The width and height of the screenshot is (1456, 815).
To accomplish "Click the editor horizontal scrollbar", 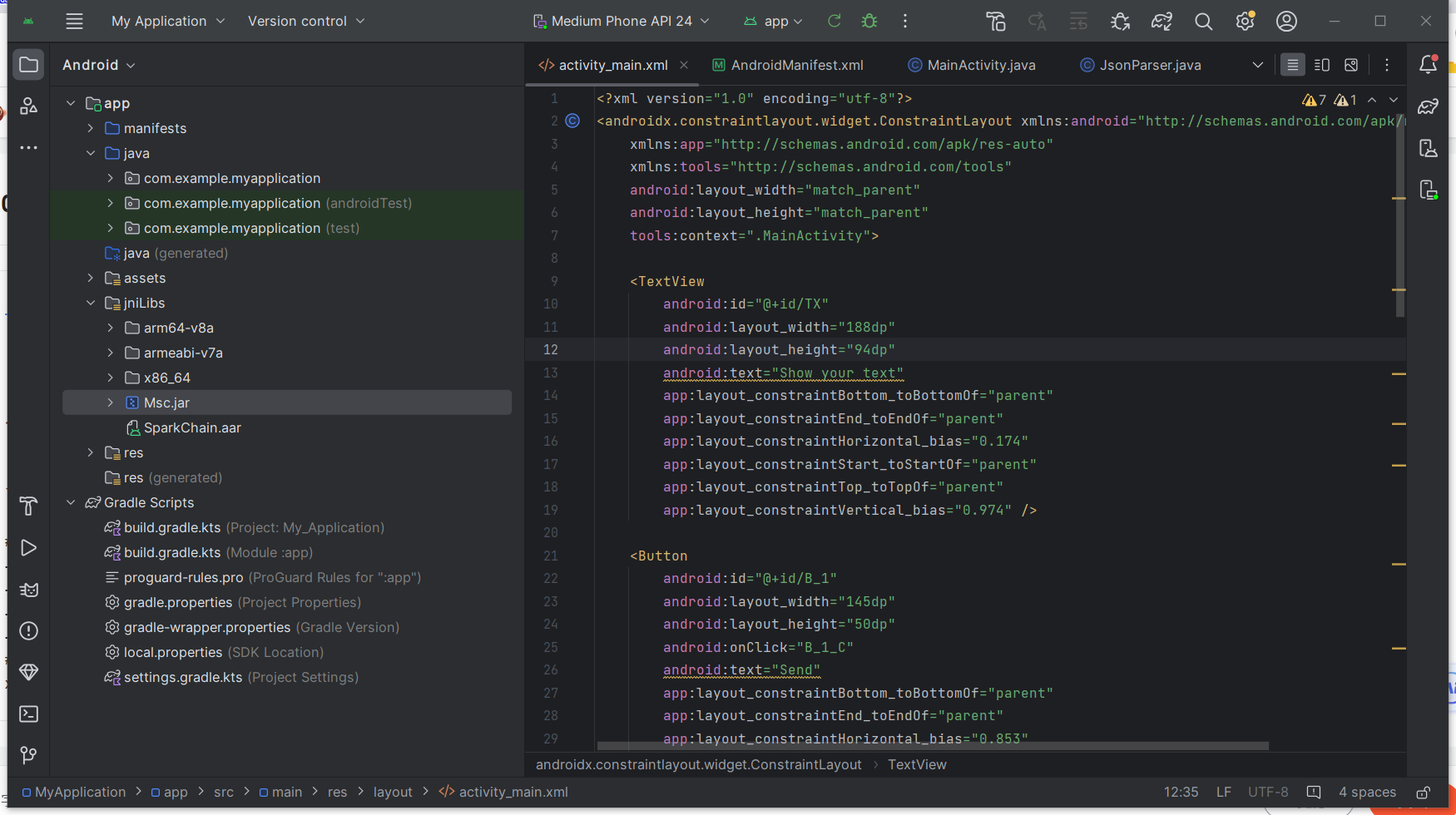I will click(932, 746).
